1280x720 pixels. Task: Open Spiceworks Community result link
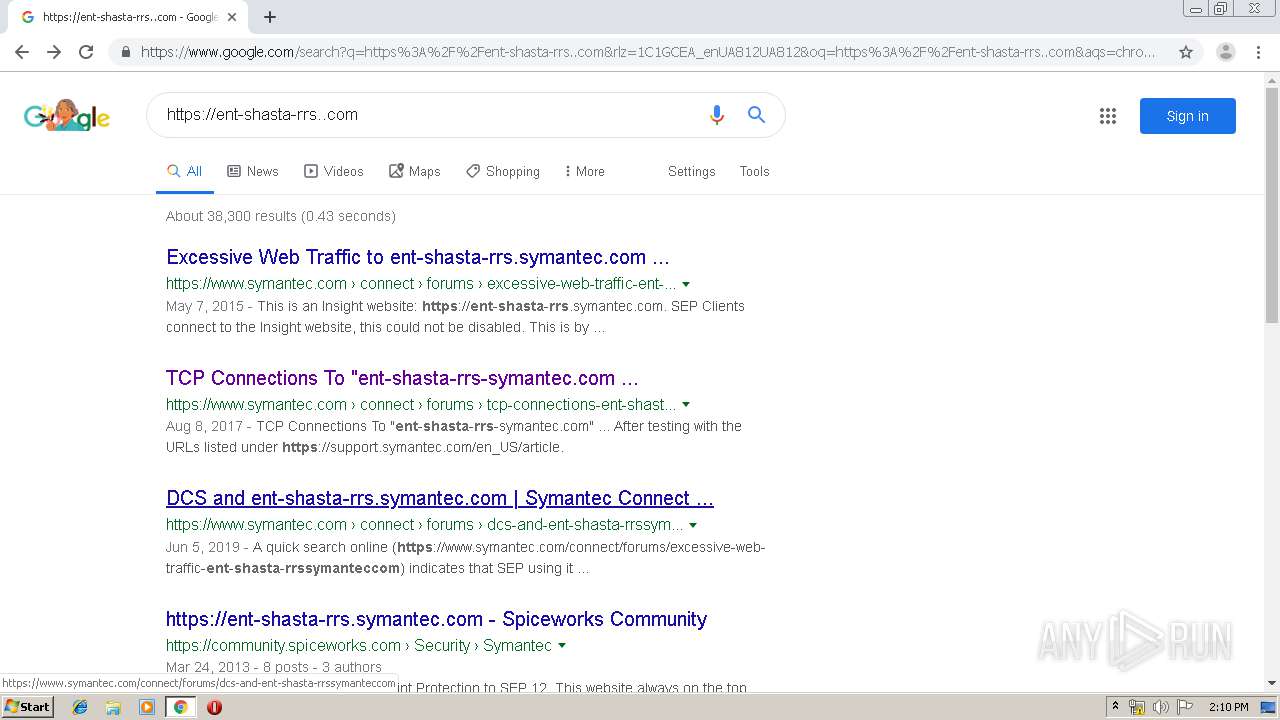(436, 619)
